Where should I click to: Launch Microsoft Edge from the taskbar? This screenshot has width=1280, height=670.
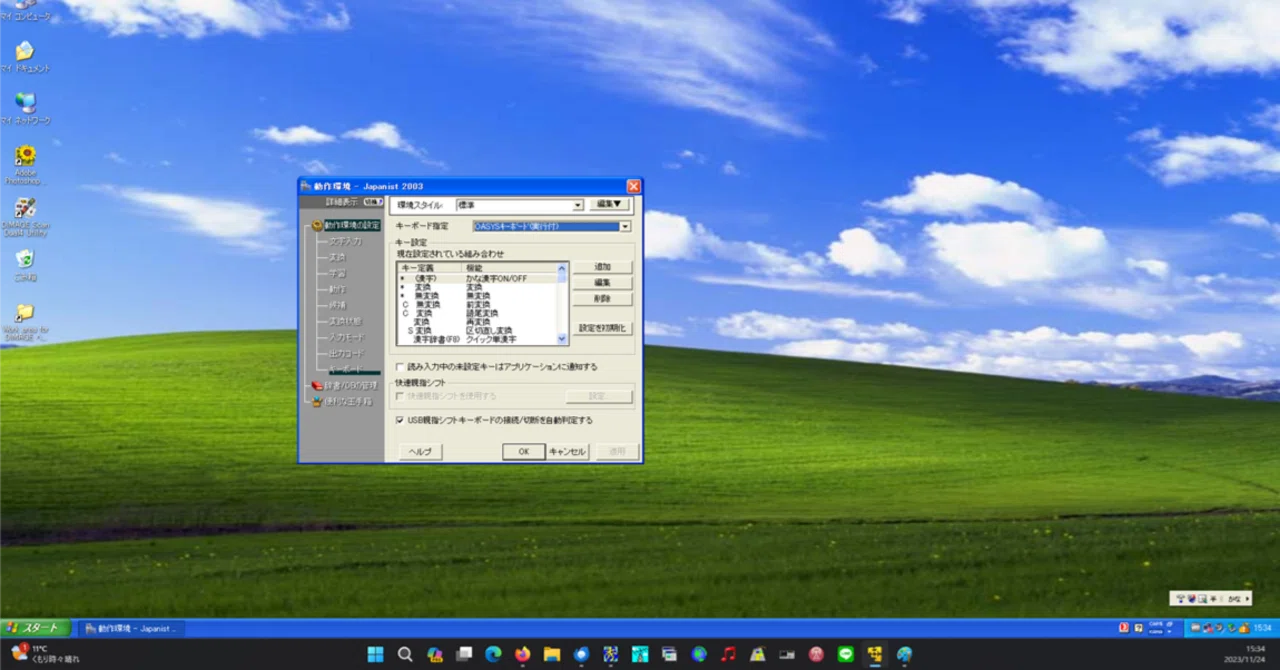[x=493, y=654]
